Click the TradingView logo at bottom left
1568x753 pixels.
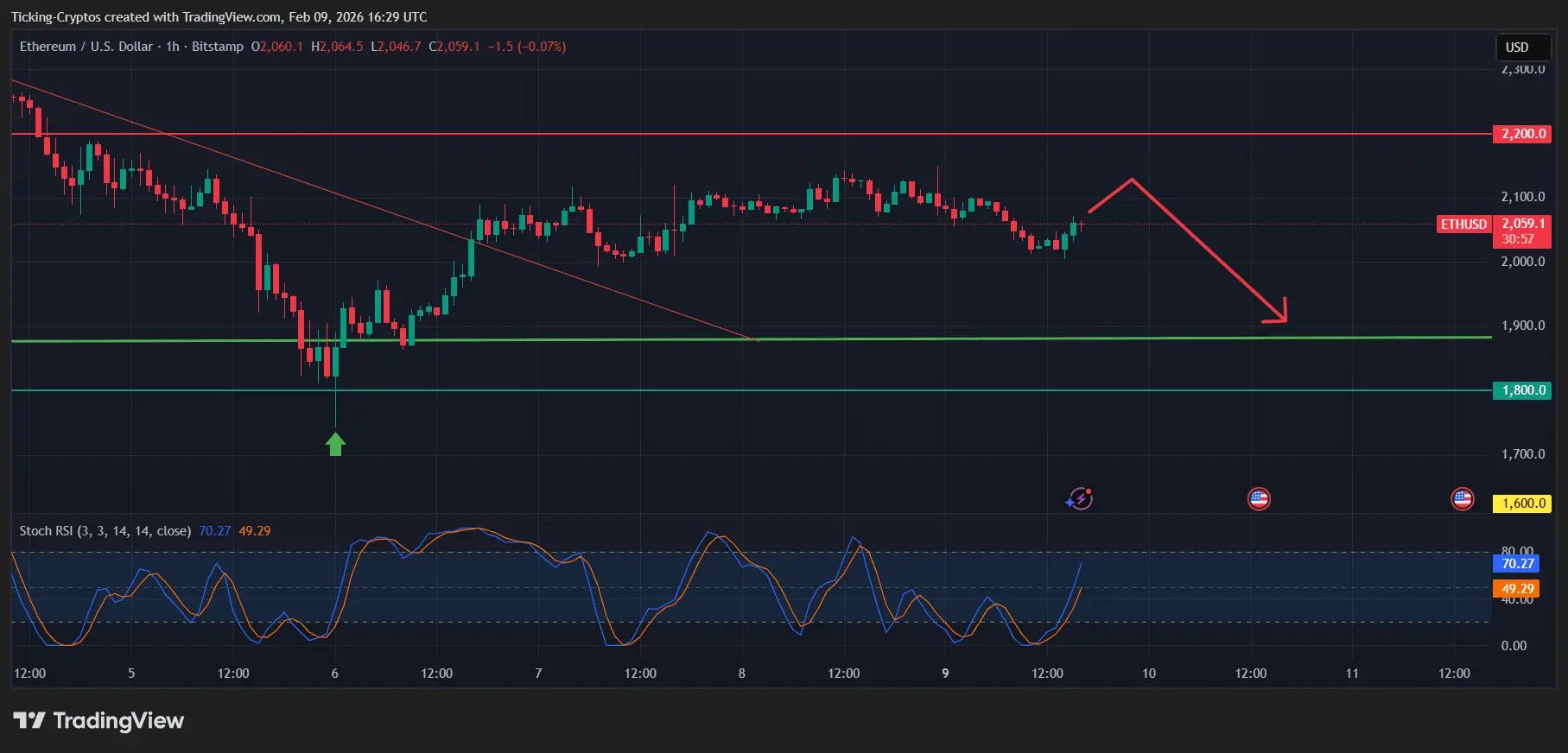(x=98, y=720)
